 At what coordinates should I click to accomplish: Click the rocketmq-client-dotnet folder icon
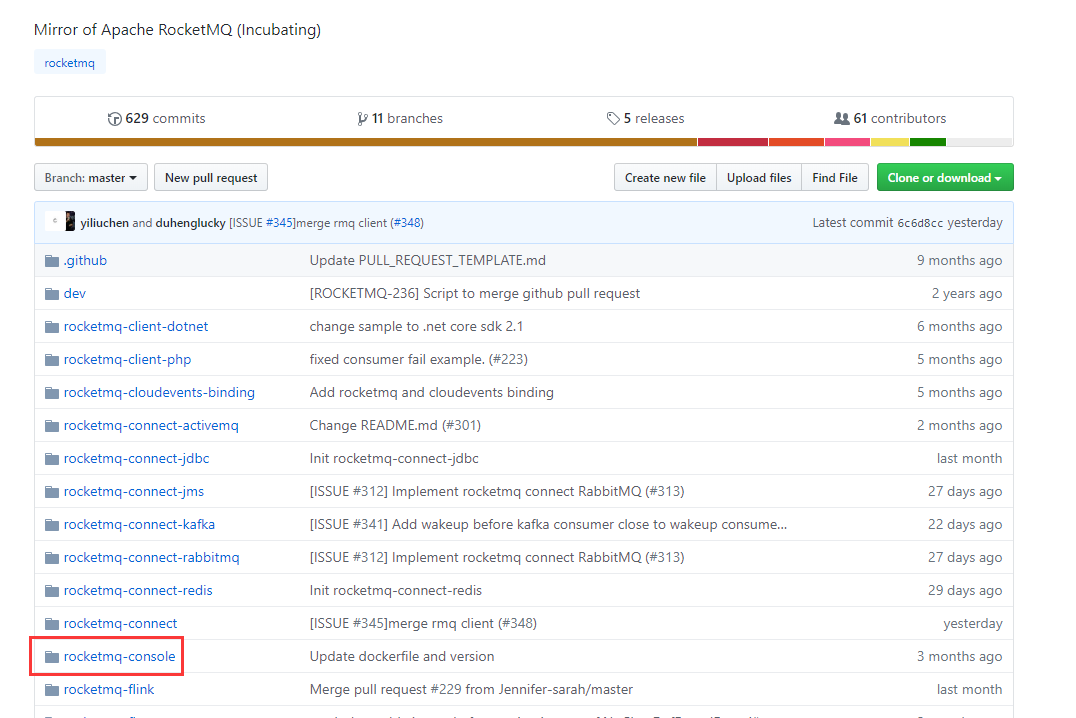click(x=52, y=327)
